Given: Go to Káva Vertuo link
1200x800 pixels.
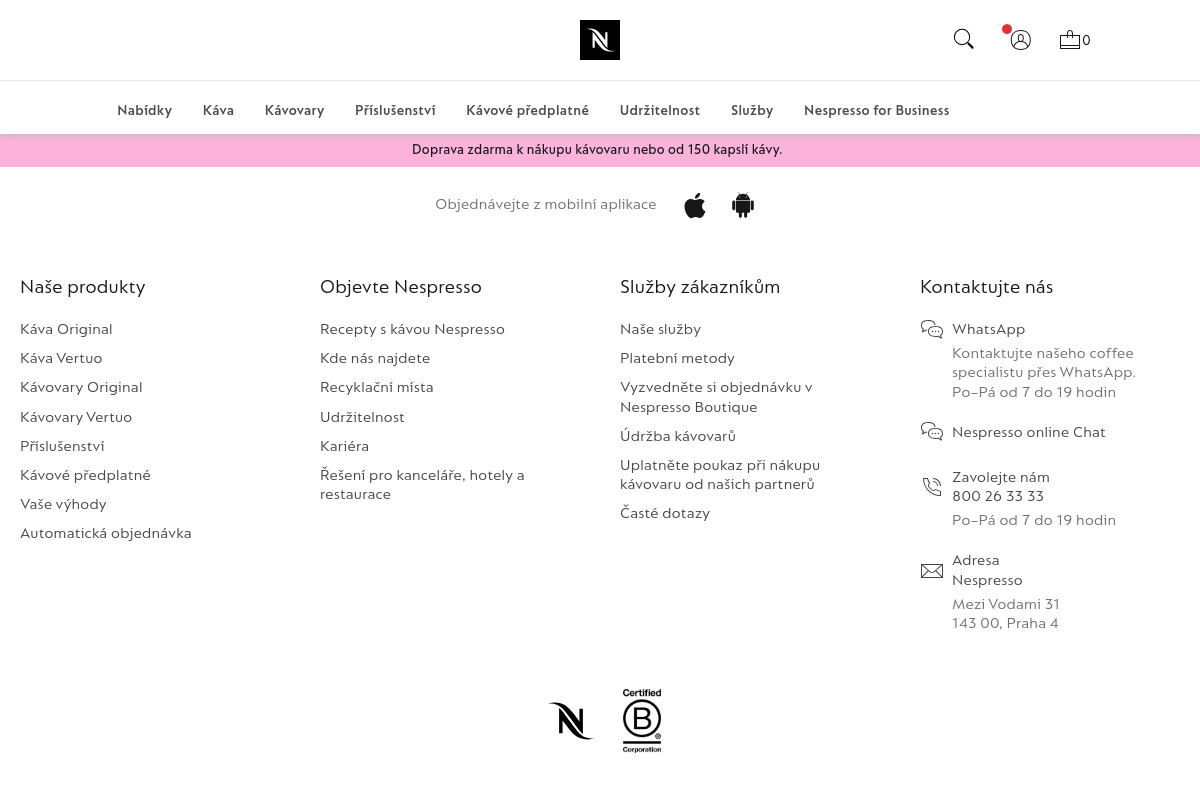Looking at the screenshot, I should click(x=61, y=358).
